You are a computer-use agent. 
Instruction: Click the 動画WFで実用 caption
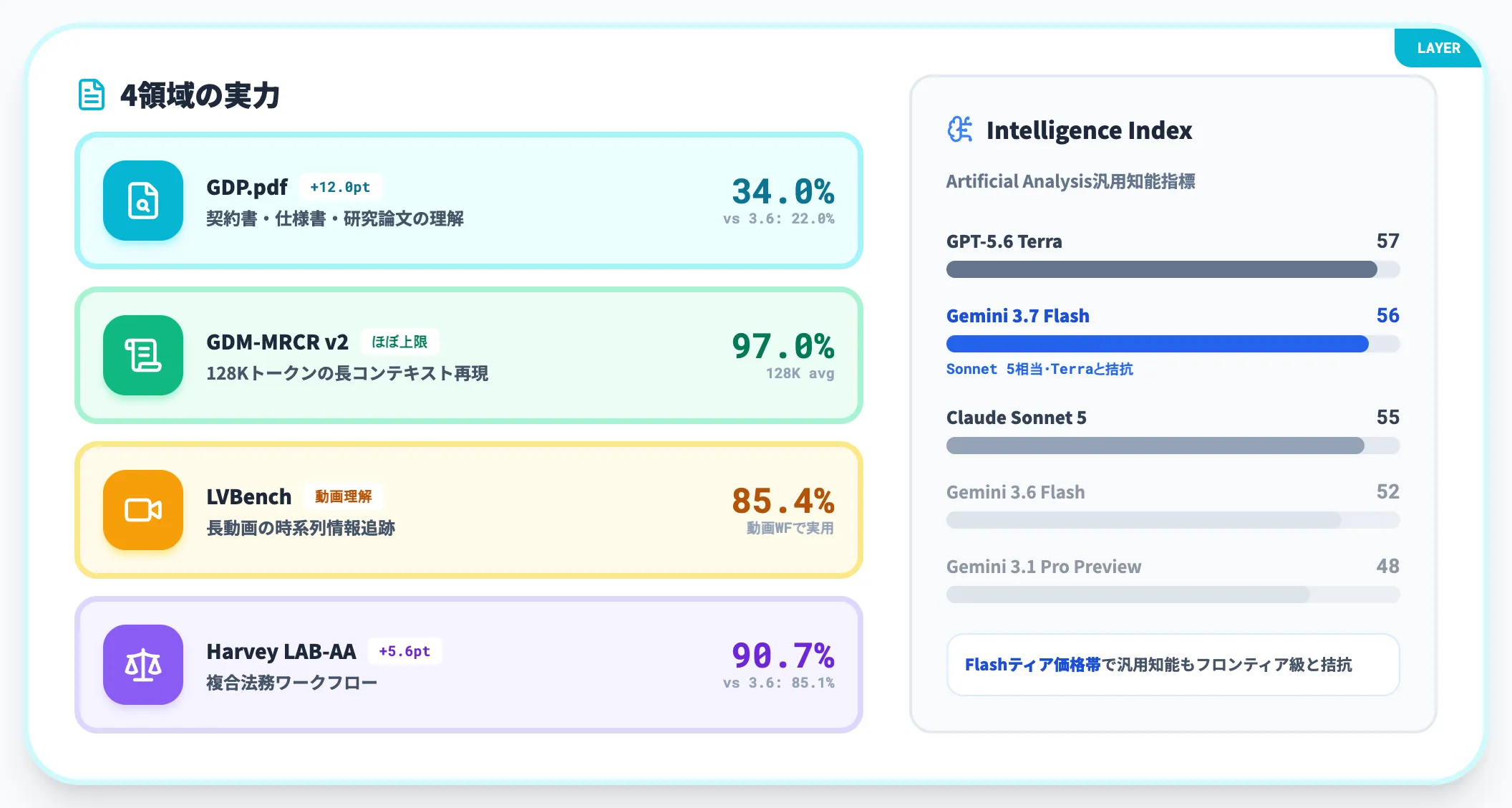(790, 528)
